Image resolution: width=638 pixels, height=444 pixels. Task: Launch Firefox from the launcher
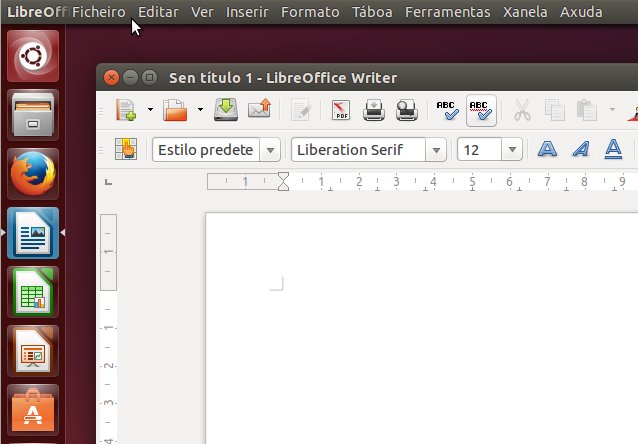tap(33, 174)
